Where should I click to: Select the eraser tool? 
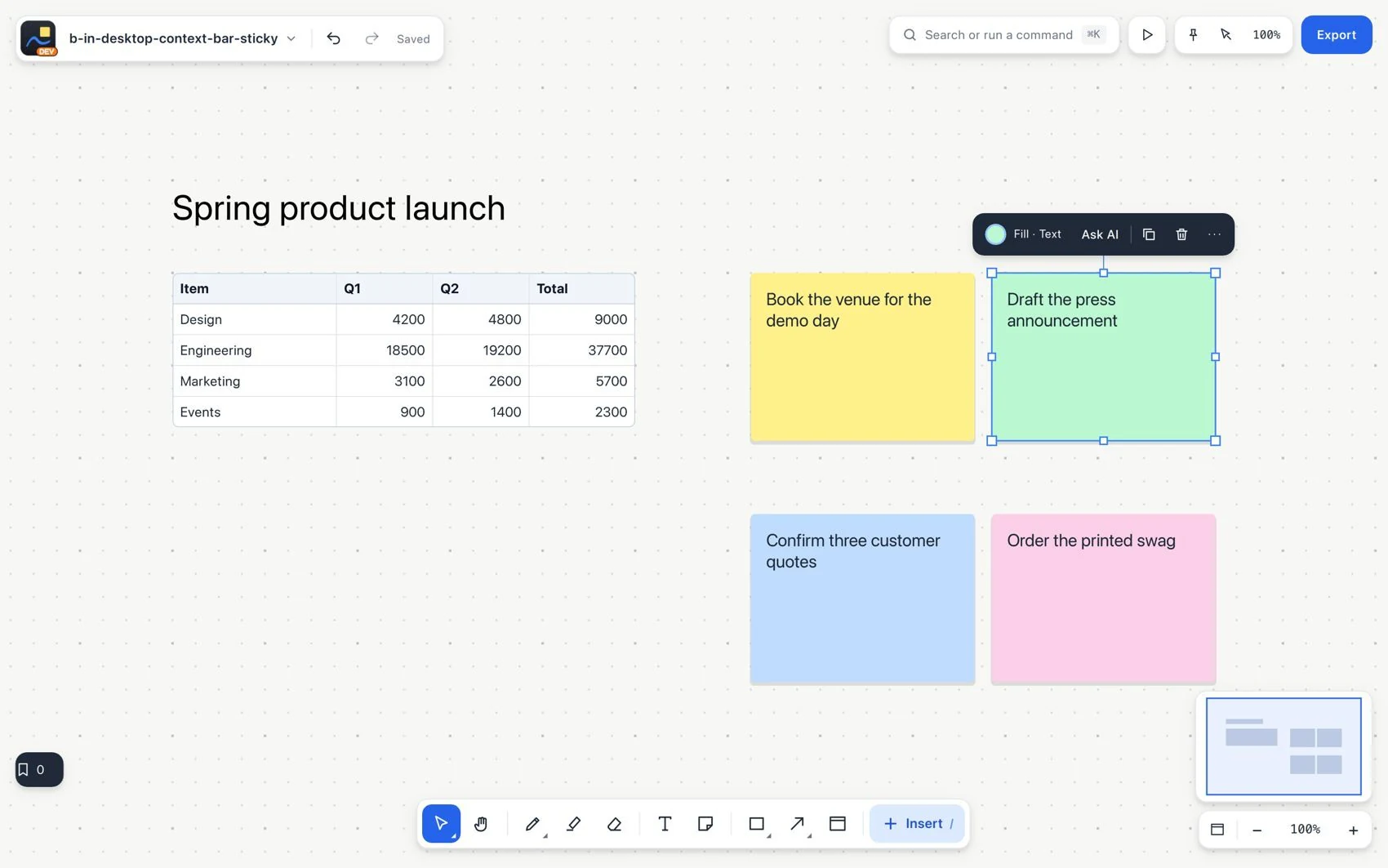614,823
